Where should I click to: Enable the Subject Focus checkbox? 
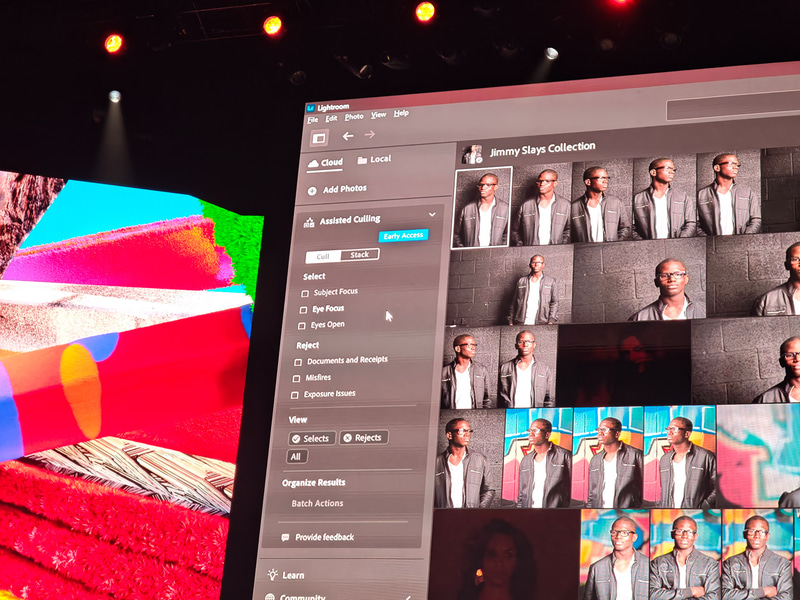305,293
